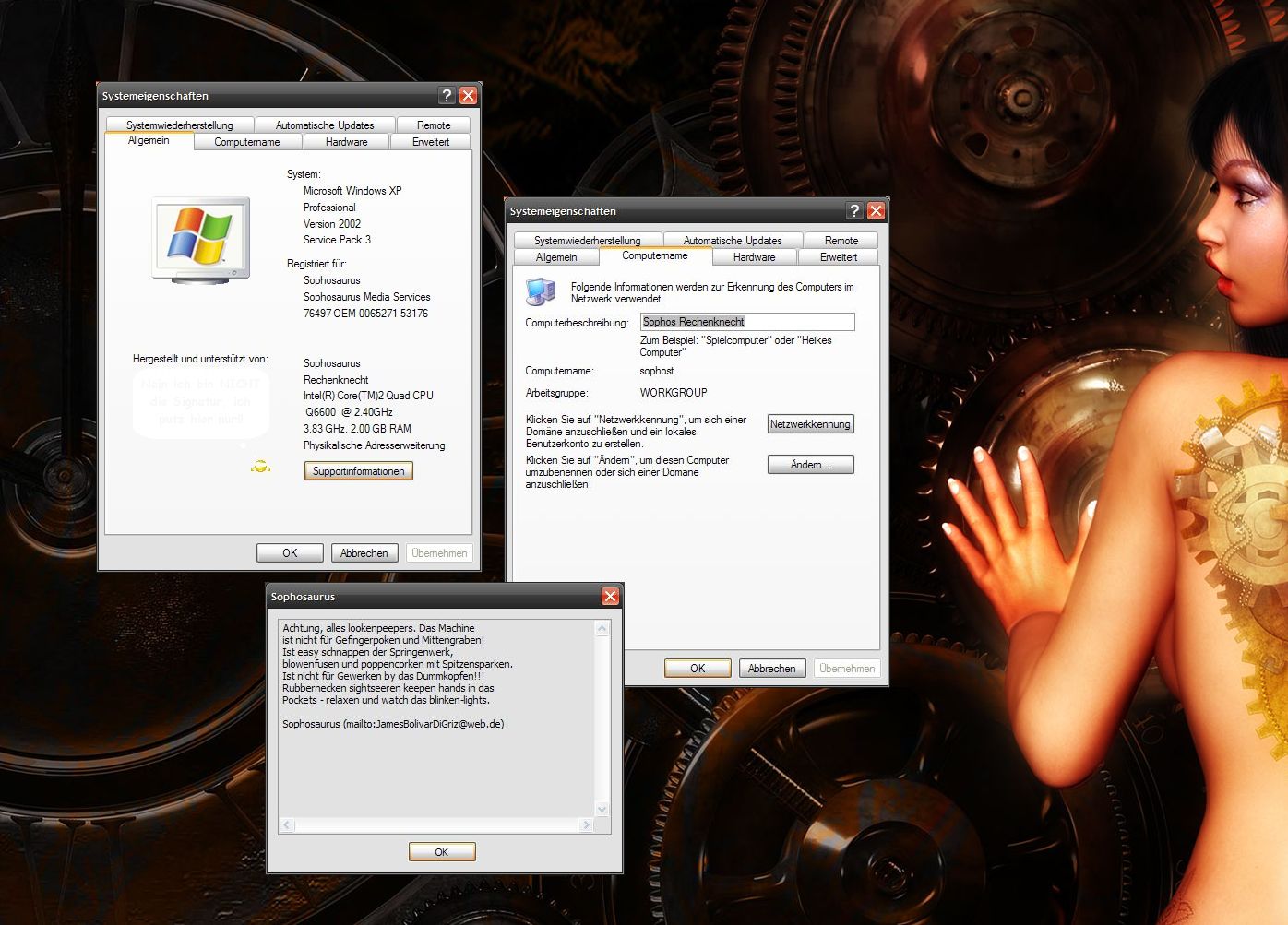Open Systemwiederherstellung tab in right window

(587, 240)
